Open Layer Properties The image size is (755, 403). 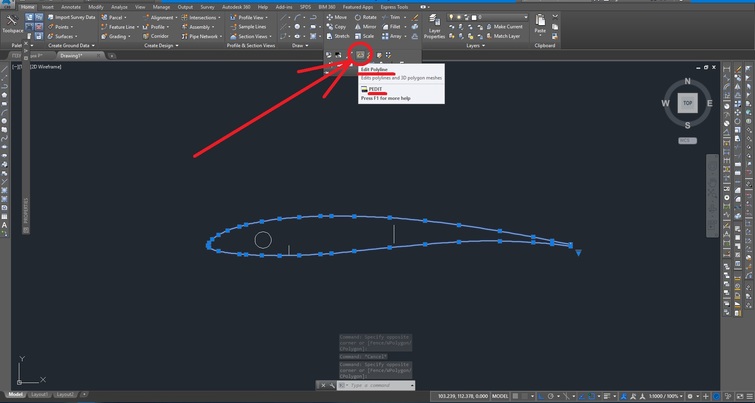pos(434,26)
